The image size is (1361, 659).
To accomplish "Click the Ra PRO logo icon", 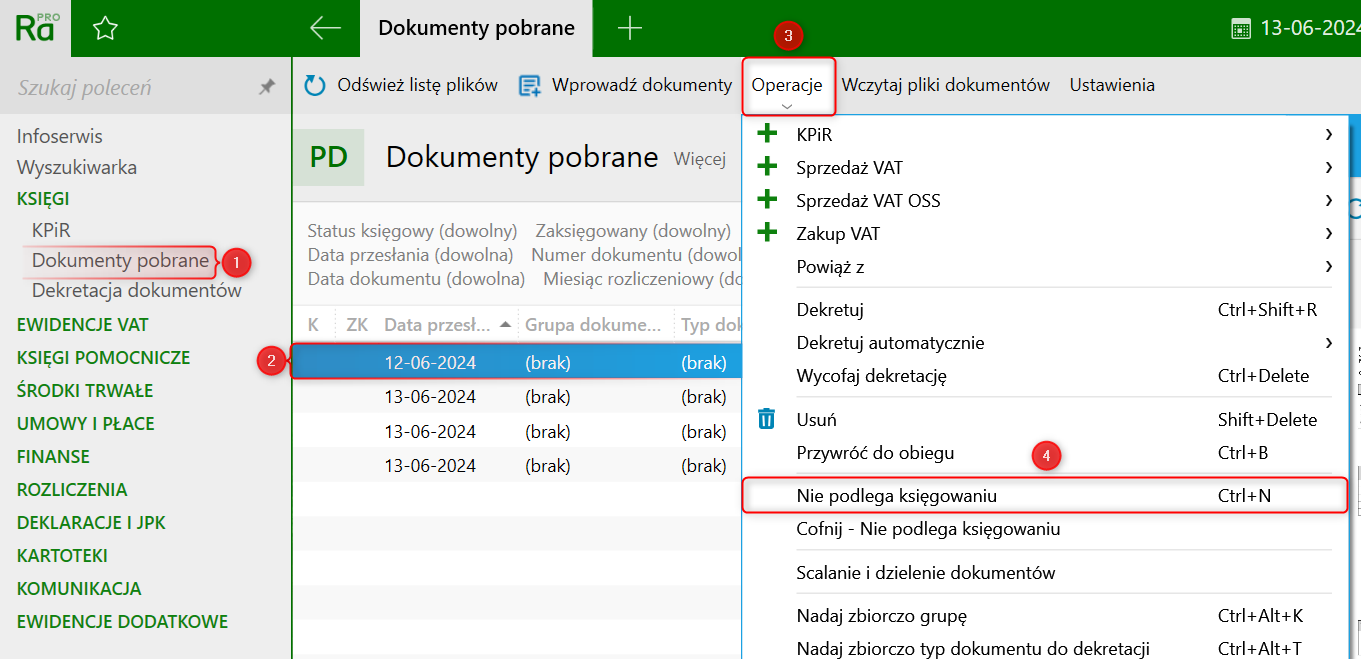I will pos(36,28).
